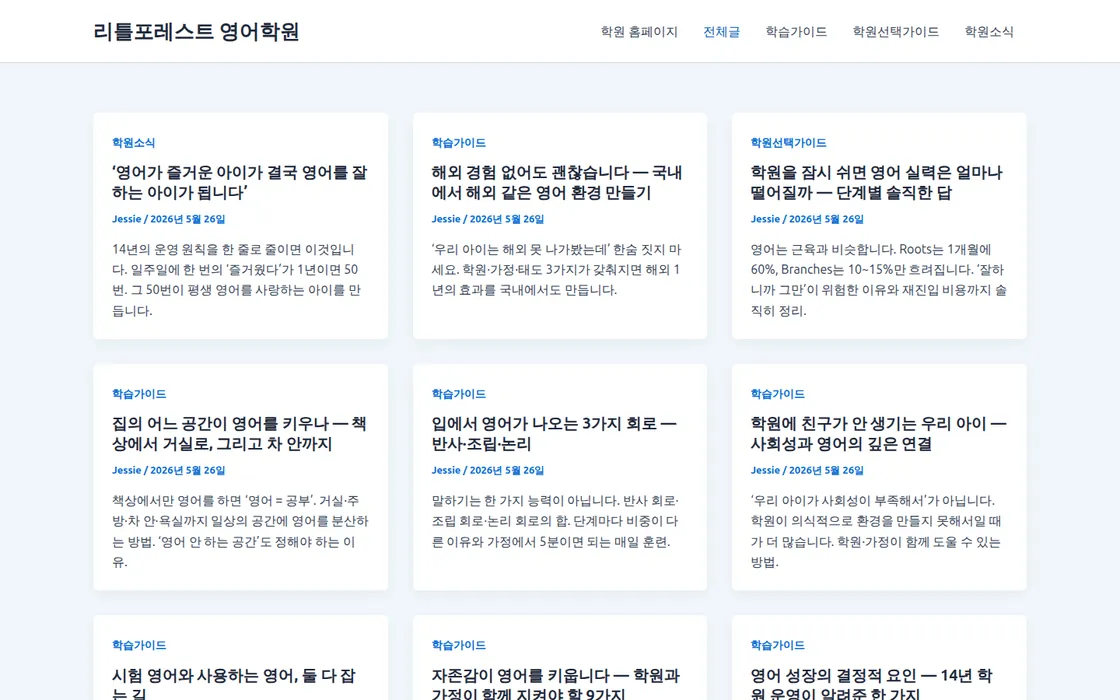Open post '입에서 영어가 나오는 3가지 회로'
This screenshot has height=700, width=1120.
coord(554,434)
